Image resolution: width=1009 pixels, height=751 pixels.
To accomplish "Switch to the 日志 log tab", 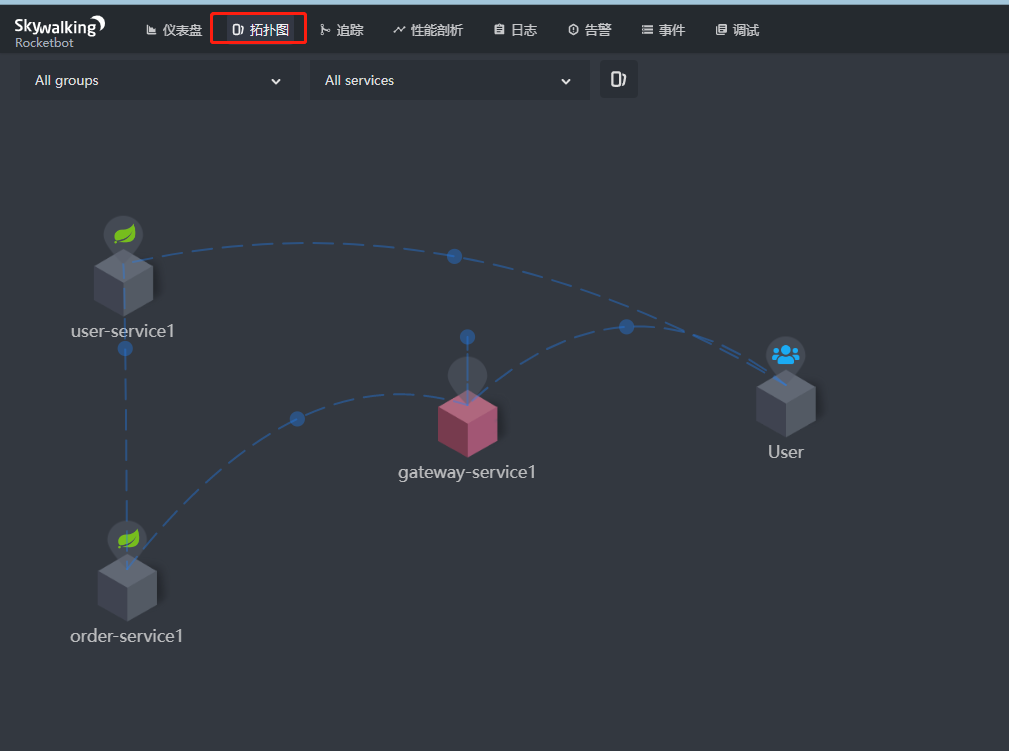I will tap(515, 30).
